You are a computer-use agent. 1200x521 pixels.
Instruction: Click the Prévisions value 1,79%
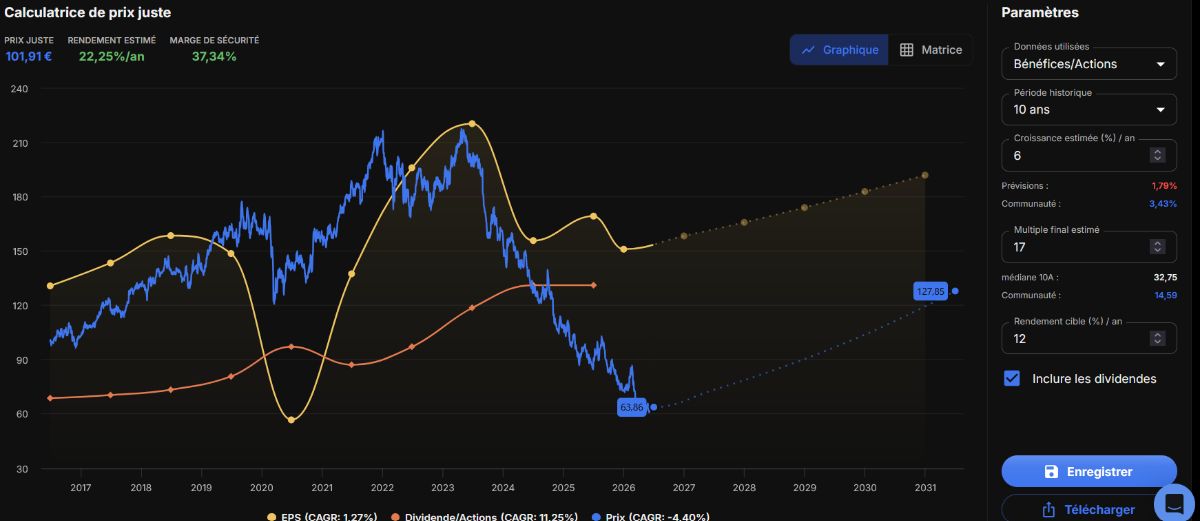1164,186
